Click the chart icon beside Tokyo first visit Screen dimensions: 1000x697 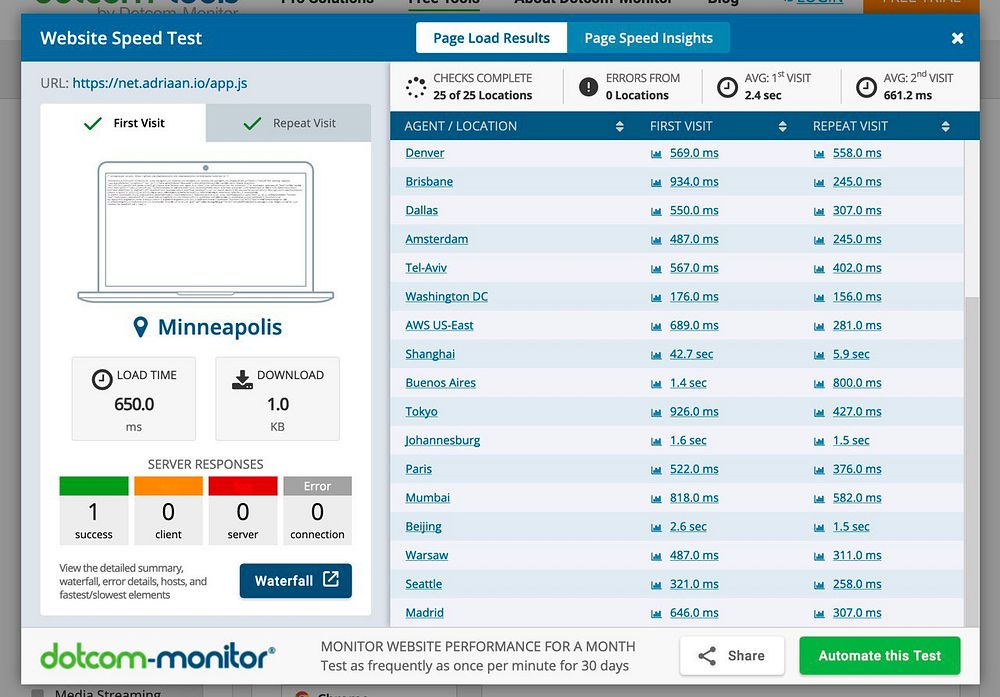click(x=656, y=412)
